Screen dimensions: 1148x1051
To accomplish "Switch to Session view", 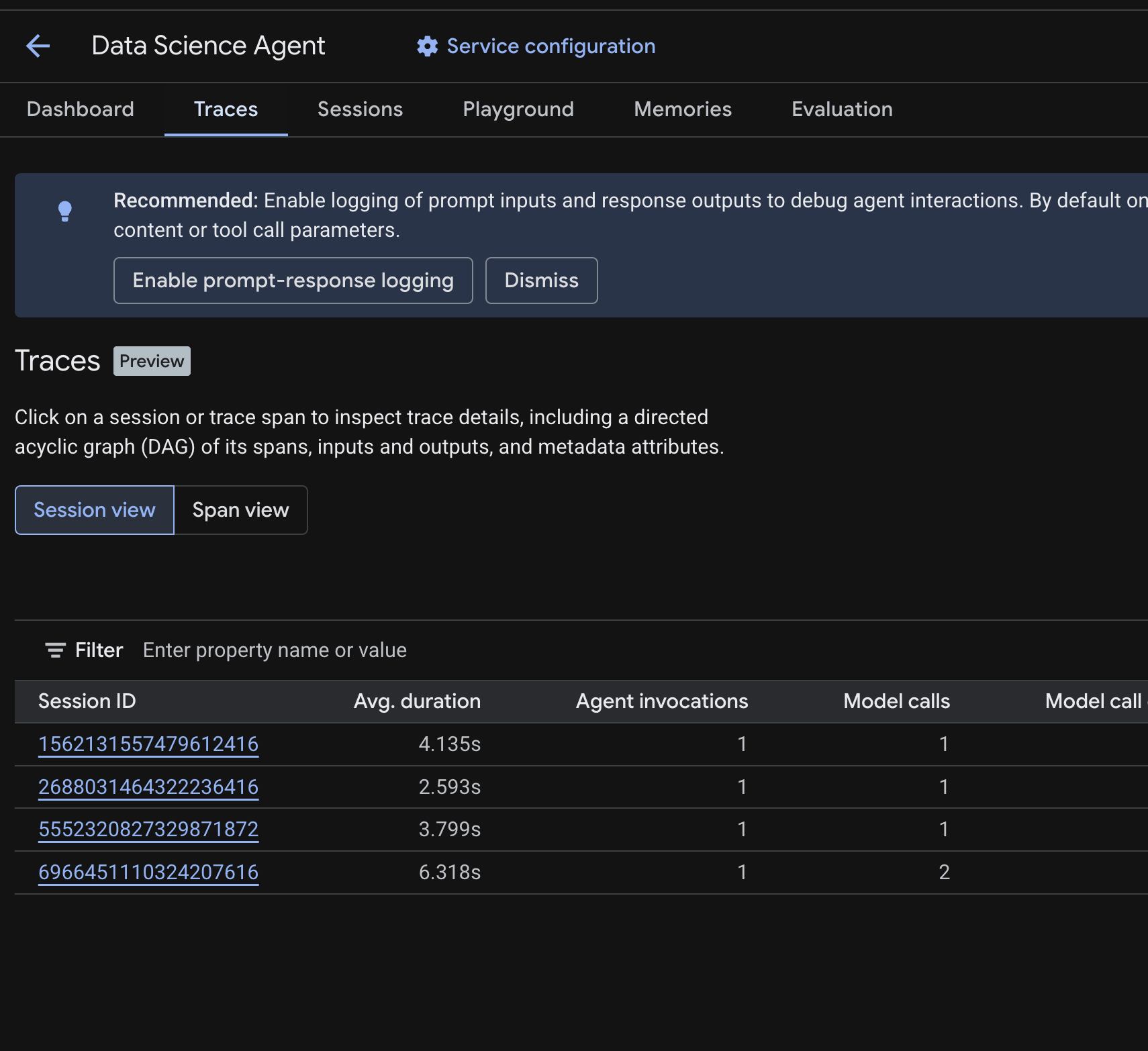I will click(x=95, y=510).
